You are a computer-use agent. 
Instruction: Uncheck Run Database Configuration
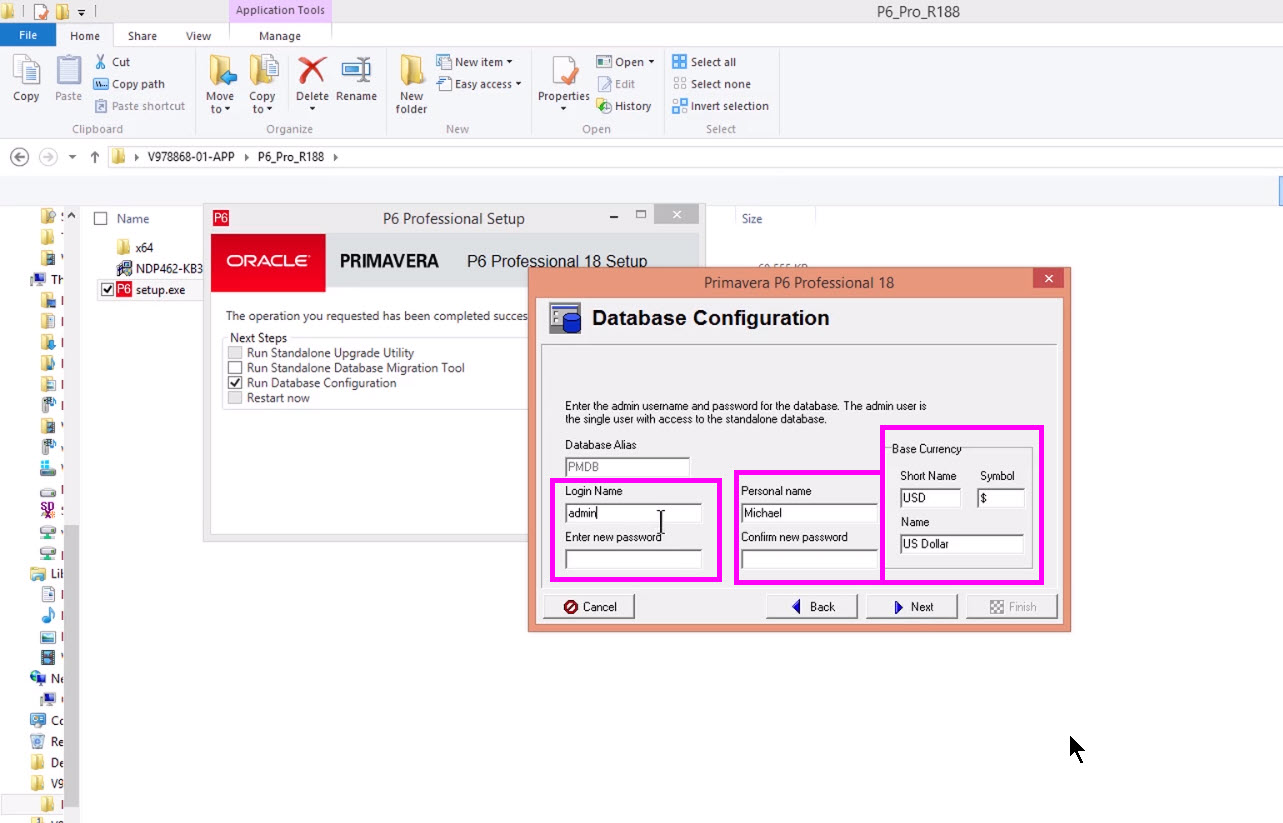point(235,383)
